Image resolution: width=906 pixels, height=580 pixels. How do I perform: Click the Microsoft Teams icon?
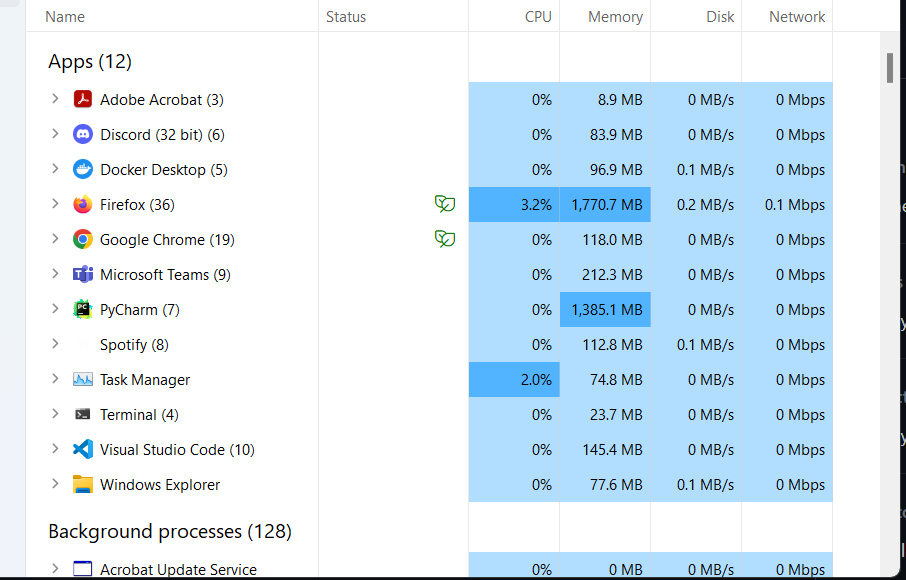[84, 274]
